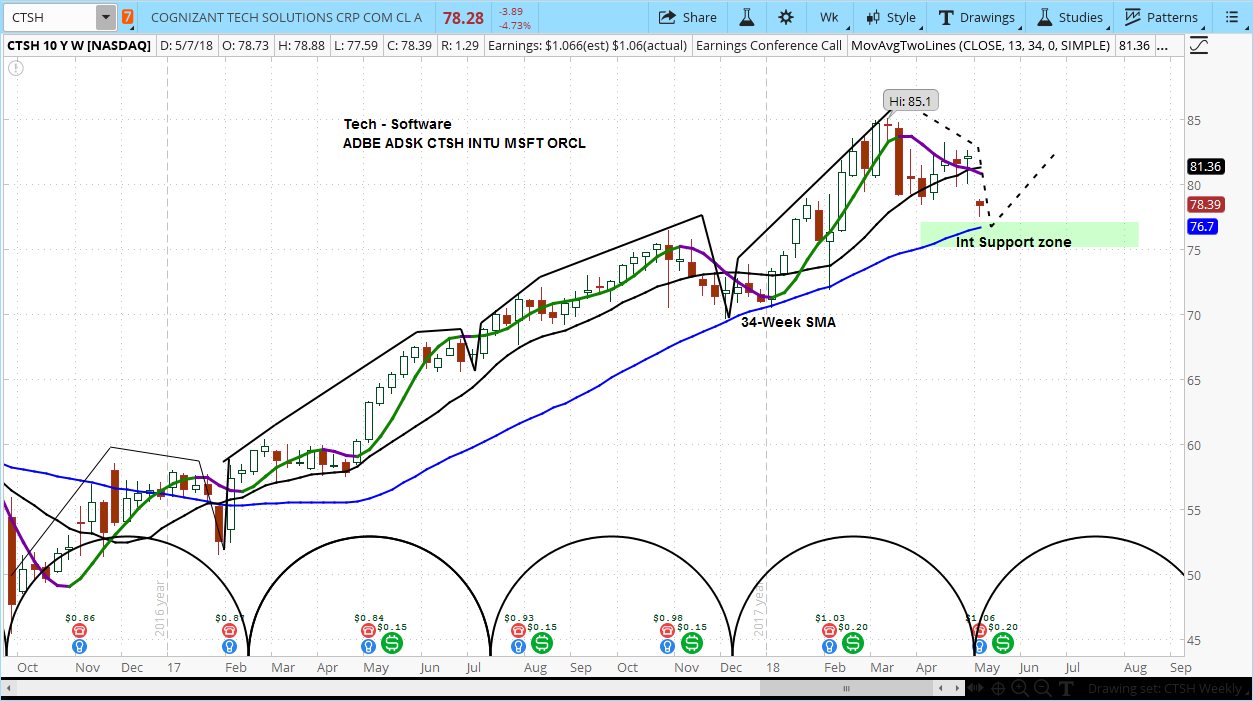This screenshot has height=701, width=1253.
Task: Click the 81.36 price axis label
Action: pos(1206,167)
